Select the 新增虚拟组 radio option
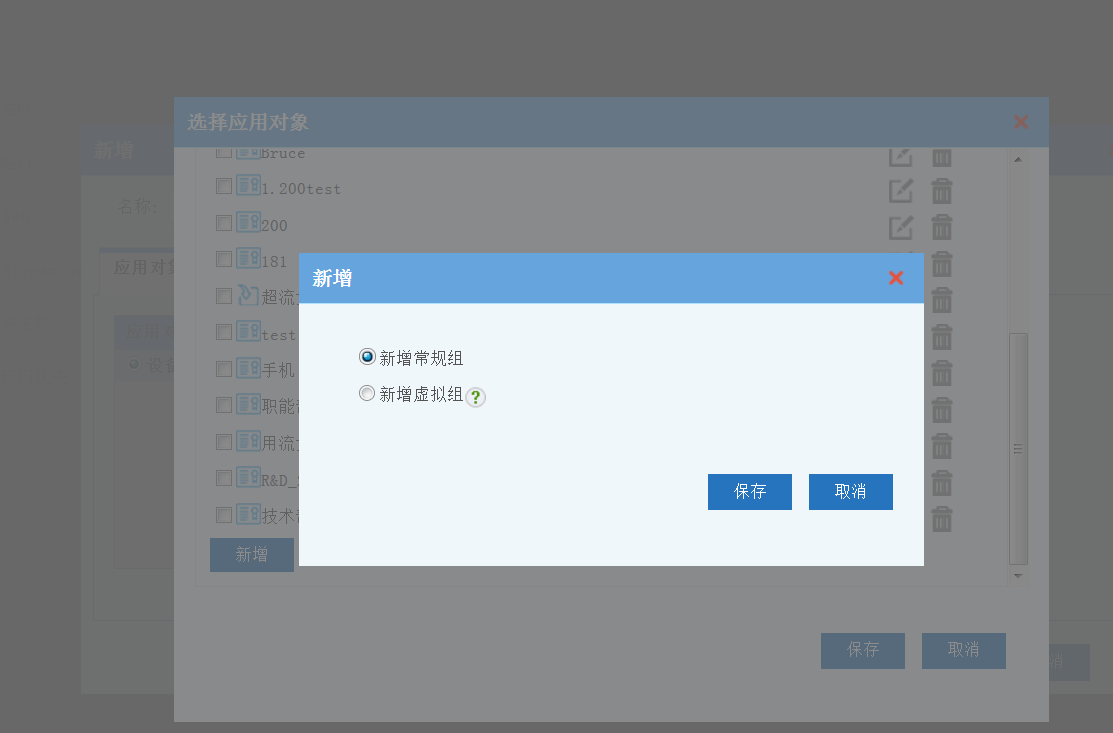Screen dimensions: 1113x733 tap(367, 394)
